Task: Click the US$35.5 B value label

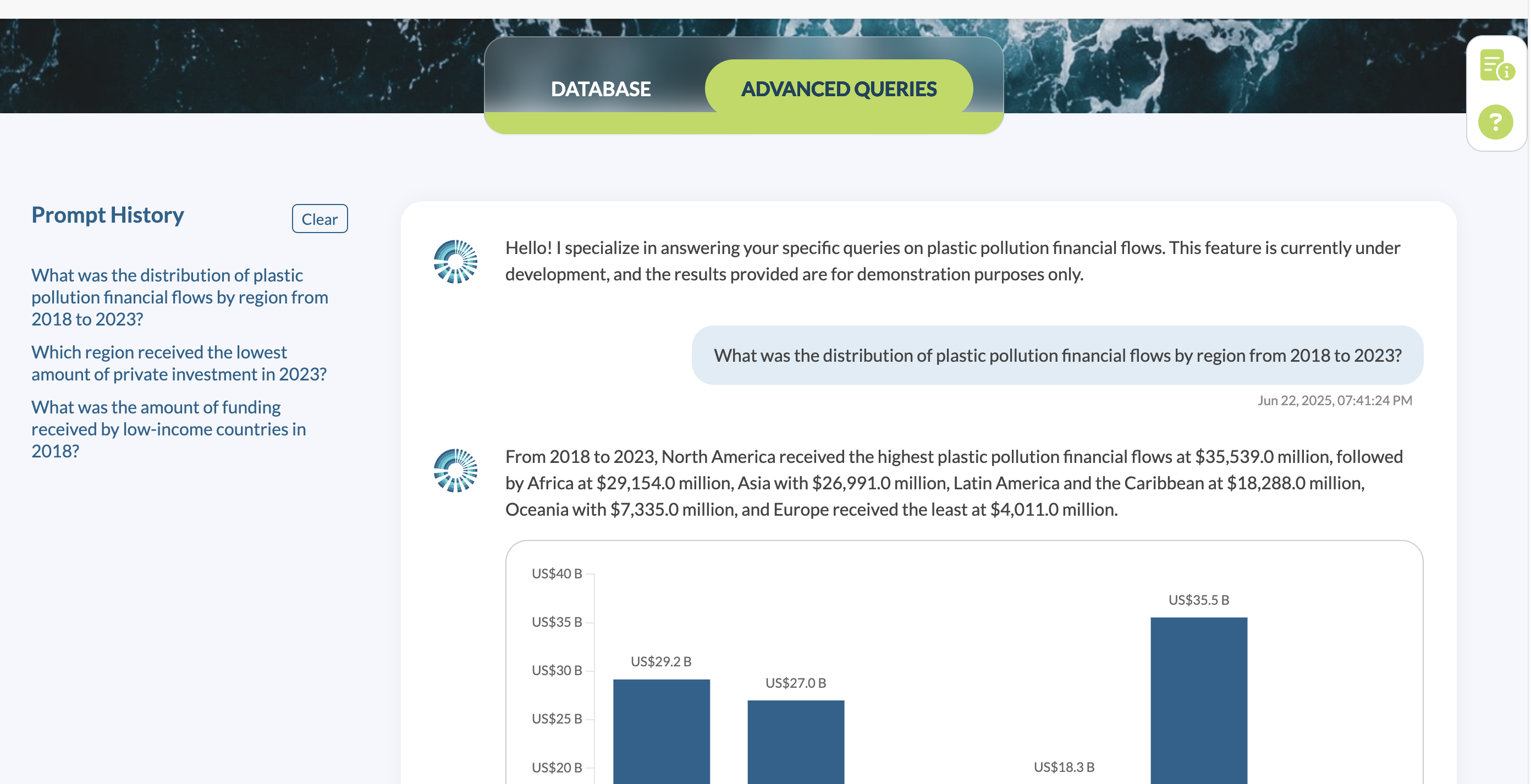Action: pos(1199,600)
